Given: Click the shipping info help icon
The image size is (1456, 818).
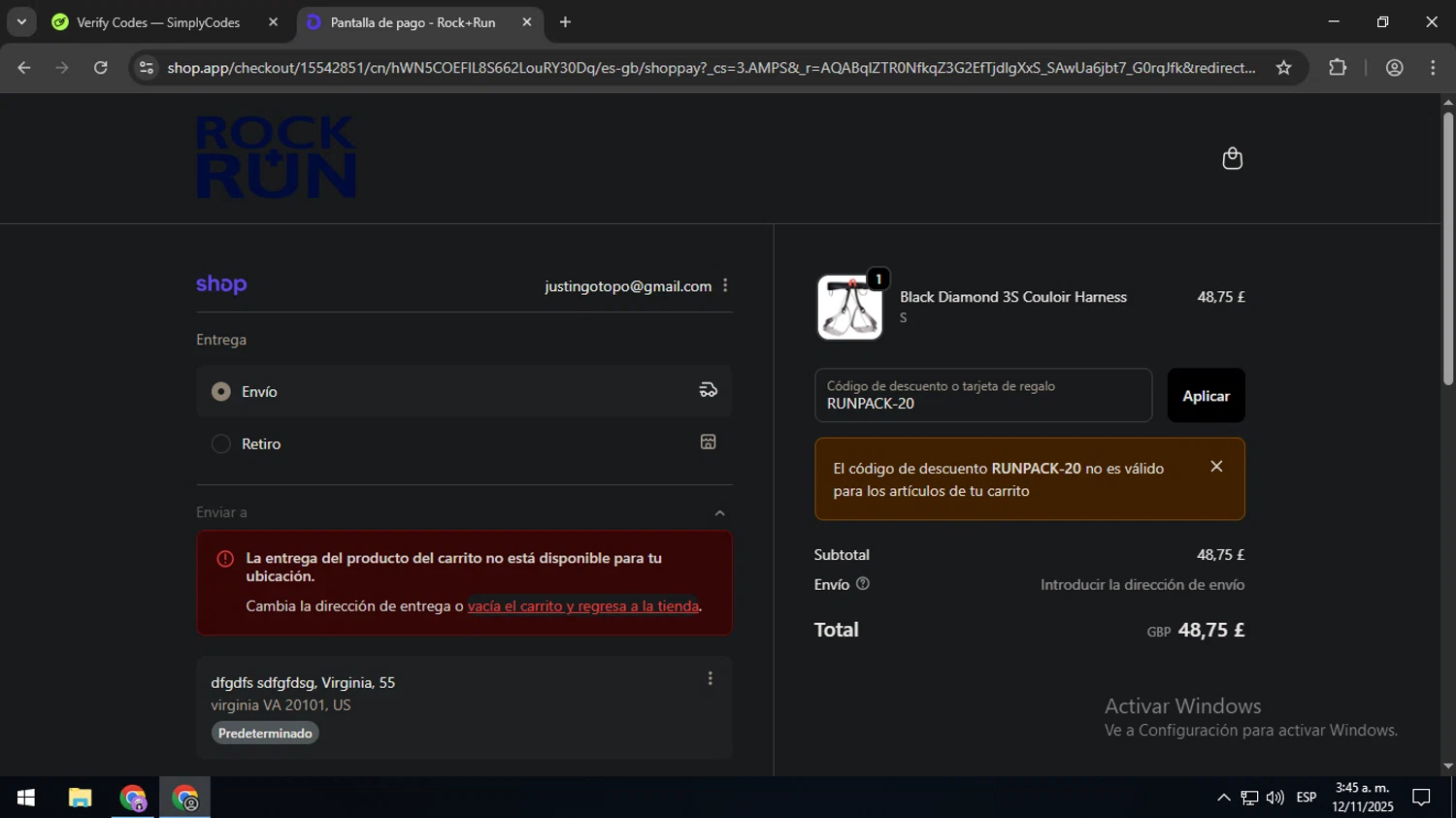Looking at the screenshot, I should (x=863, y=584).
